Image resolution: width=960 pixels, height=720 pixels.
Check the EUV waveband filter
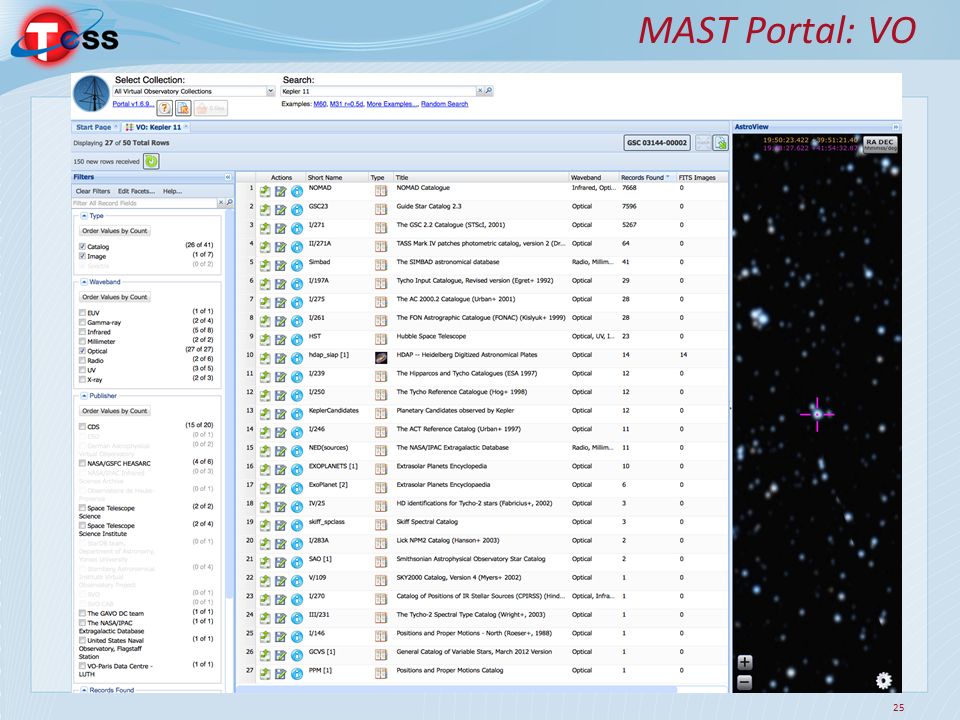click(x=82, y=312)
